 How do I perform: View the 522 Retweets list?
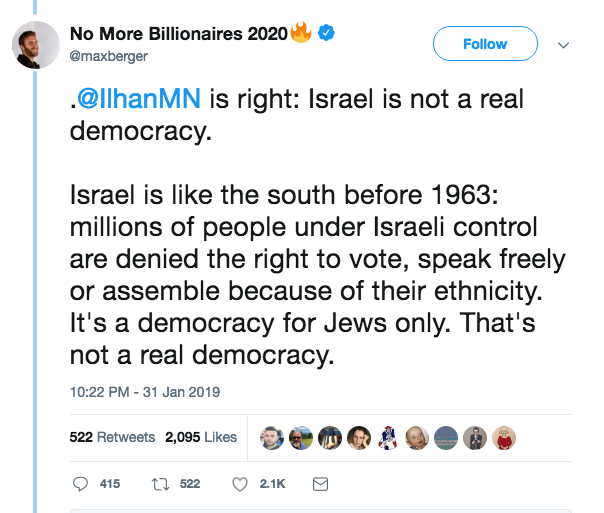(112, 437)
